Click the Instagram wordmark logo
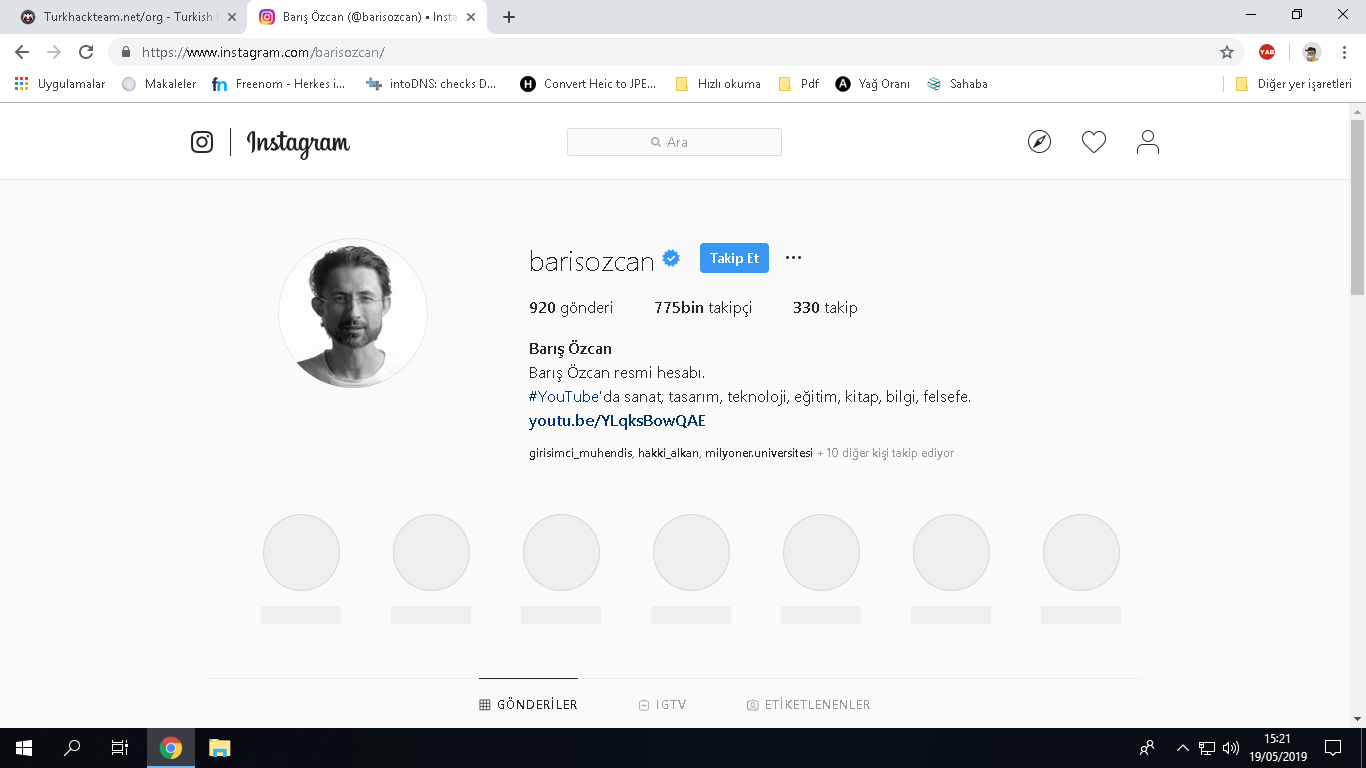This screenshot has height=768, width=1366. (x=298, y=143)
